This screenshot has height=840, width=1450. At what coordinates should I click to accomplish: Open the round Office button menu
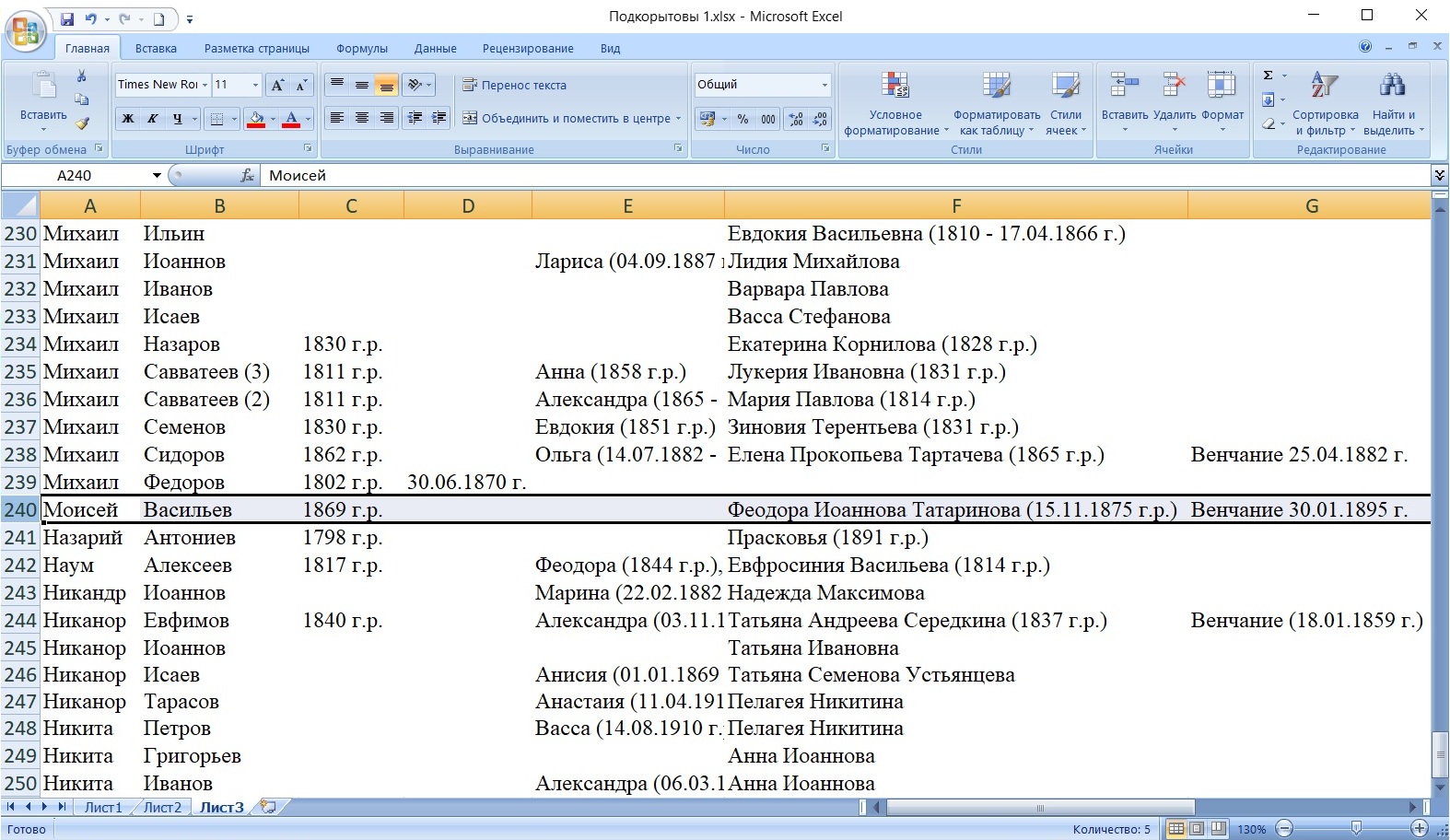tap(26, 32)
